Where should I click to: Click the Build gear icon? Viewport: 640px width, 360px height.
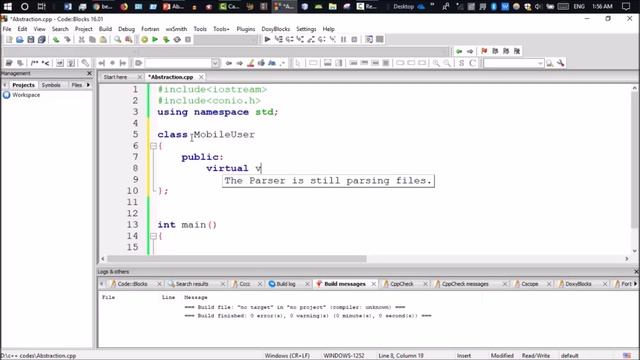pyautogui.click(x=144, y=40)
